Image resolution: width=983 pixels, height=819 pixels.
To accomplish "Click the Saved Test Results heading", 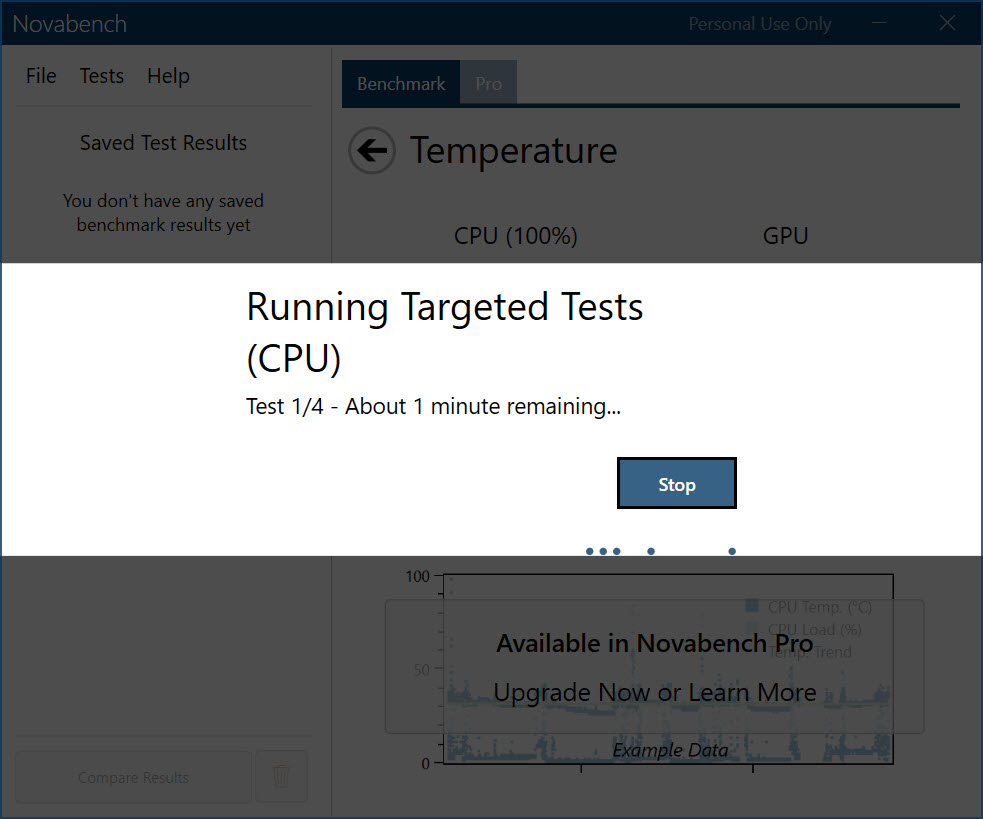I will (x=163, y=143).
